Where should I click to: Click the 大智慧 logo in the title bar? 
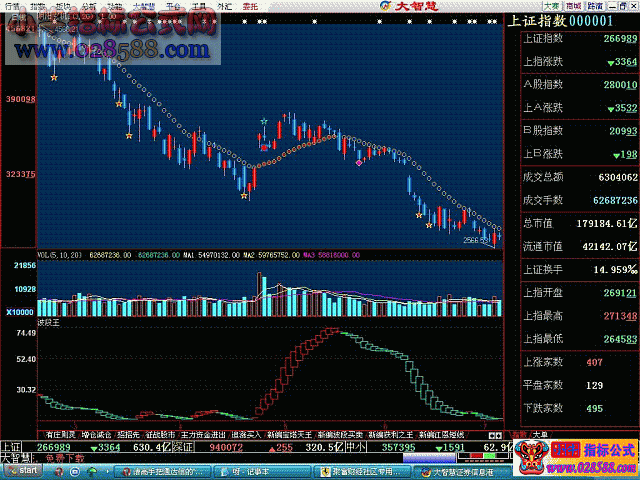tap(402, 6)
